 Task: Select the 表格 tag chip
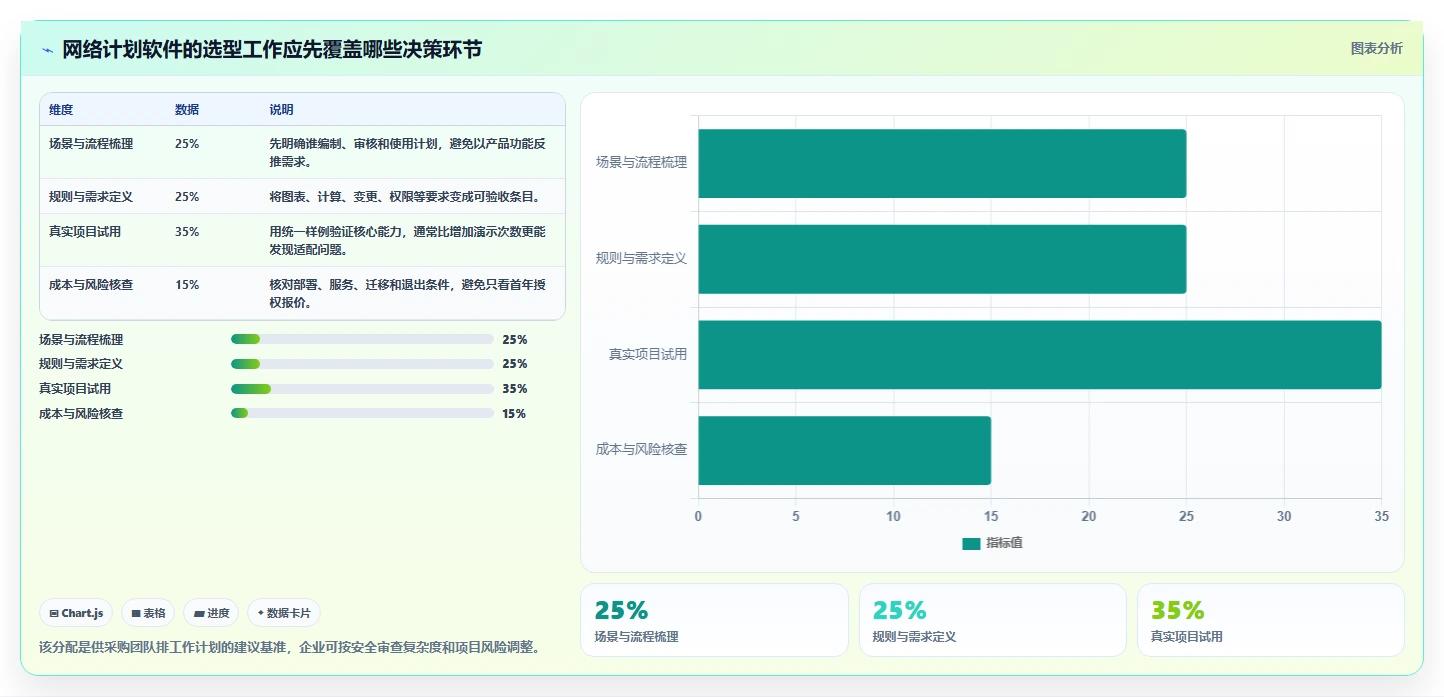click(x=148, y=613)
